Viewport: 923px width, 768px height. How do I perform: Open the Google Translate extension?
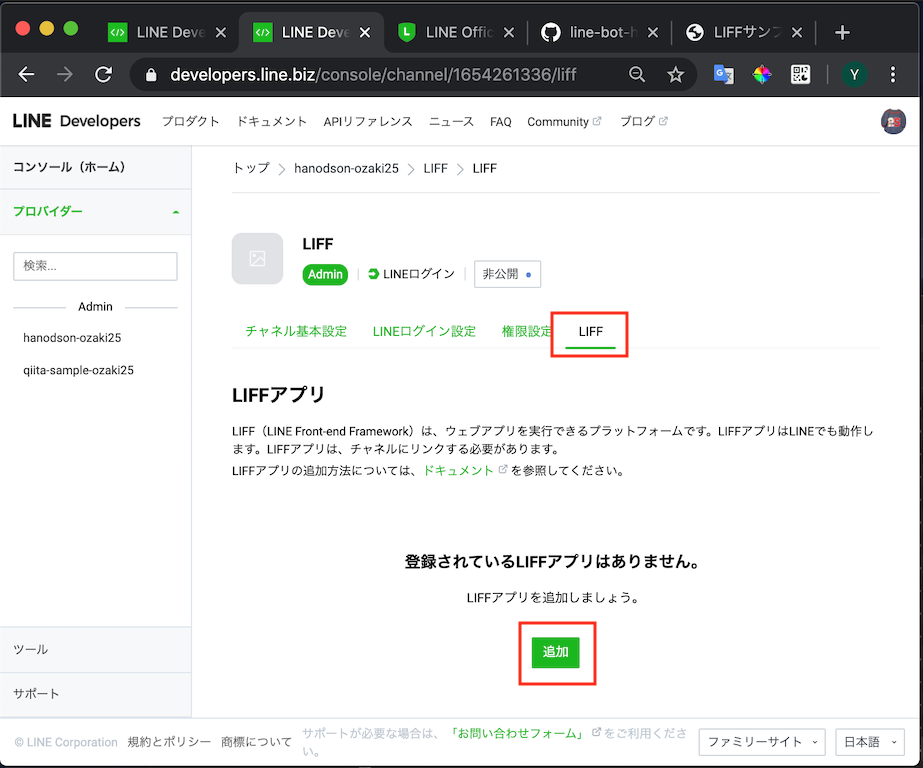[723, 75]
